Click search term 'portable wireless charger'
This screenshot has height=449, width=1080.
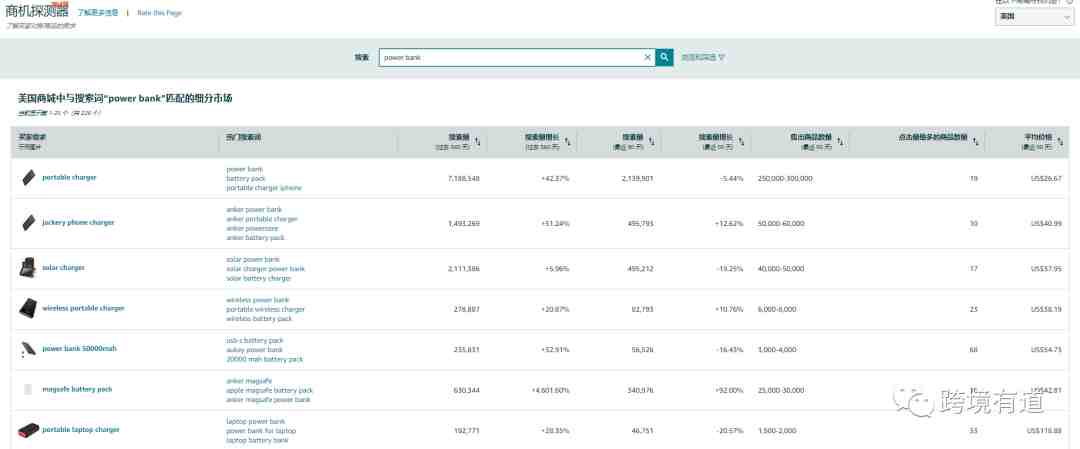click(265, 309)
